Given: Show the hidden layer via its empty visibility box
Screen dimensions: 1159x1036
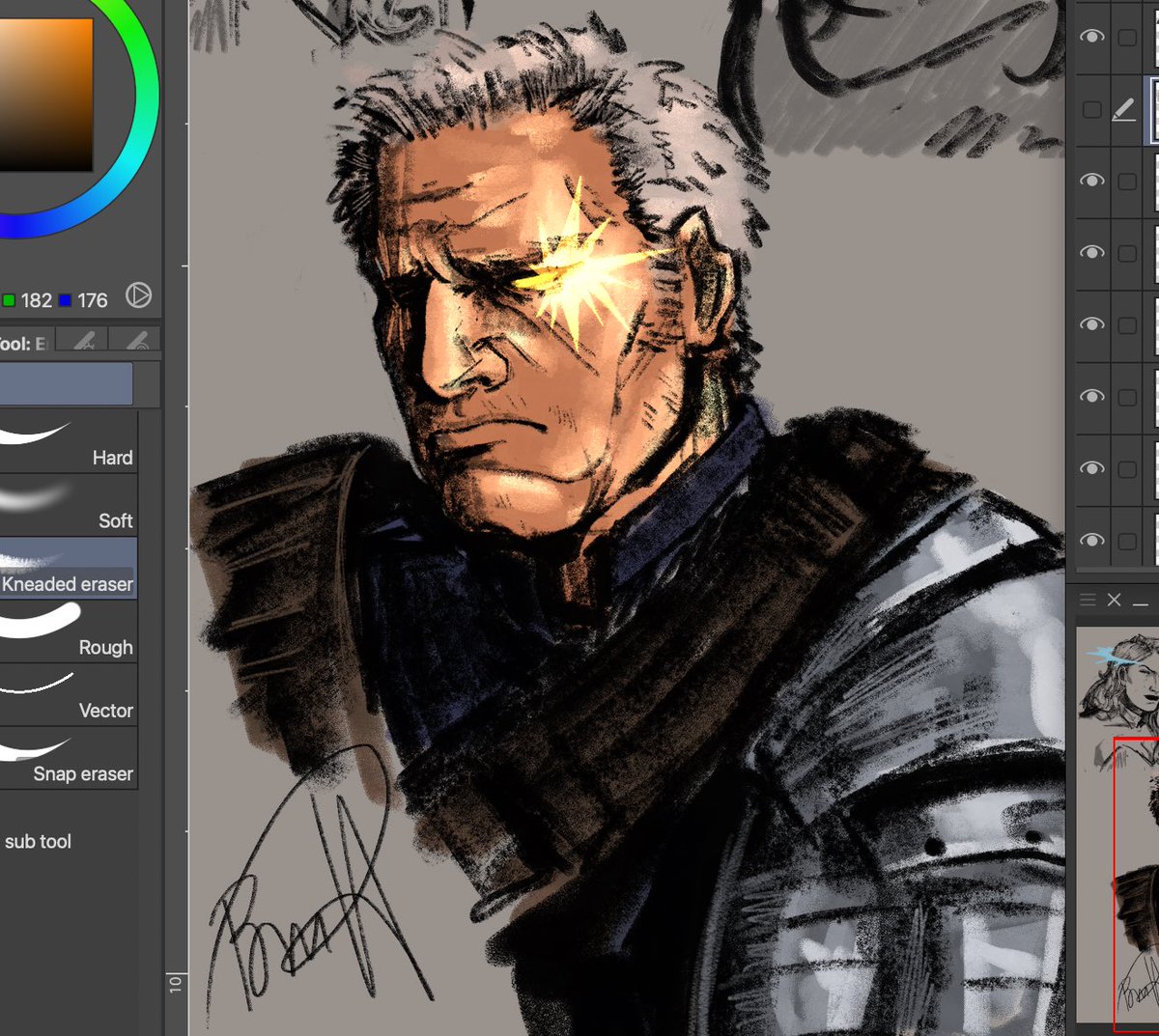Looking at the screenshot, I should click(x=1091, y=110).
